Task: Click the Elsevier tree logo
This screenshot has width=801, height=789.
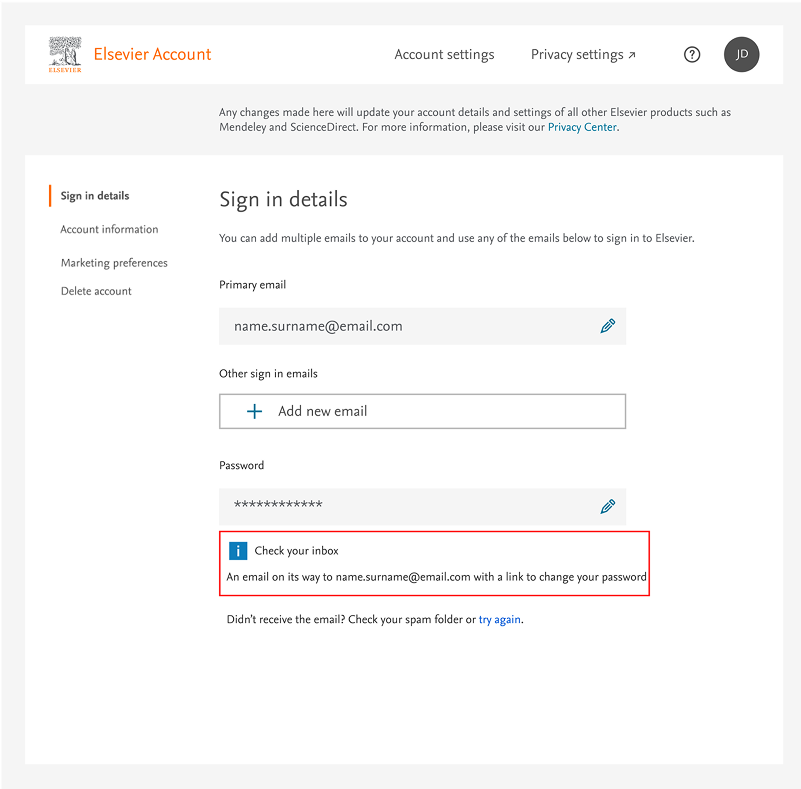Action: (65, 54)
